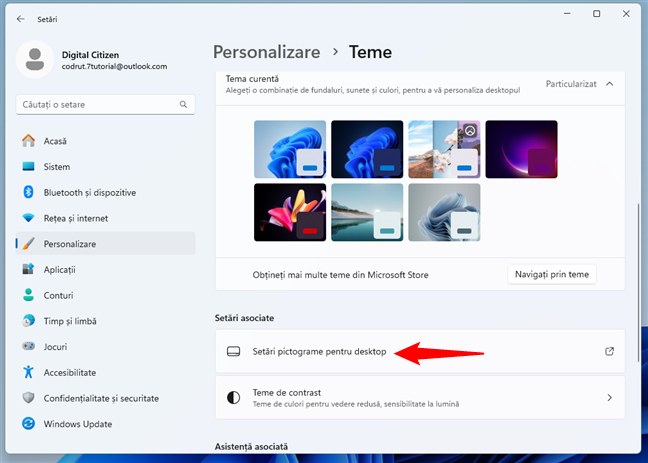Click the search magnifier icon
The height and width of the screenshot is (463, 648).
(183, 105)
